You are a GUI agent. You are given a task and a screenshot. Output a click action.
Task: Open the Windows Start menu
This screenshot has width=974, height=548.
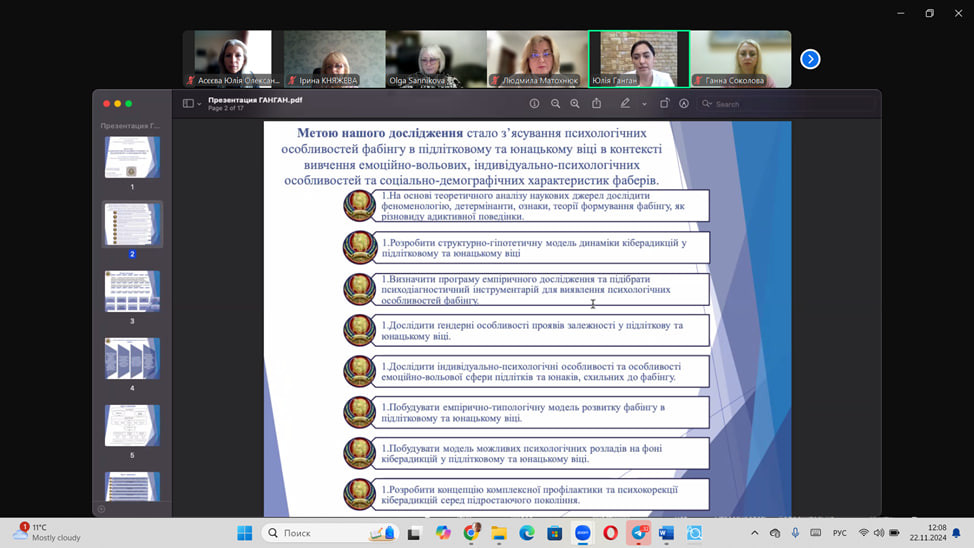(245, 533)
